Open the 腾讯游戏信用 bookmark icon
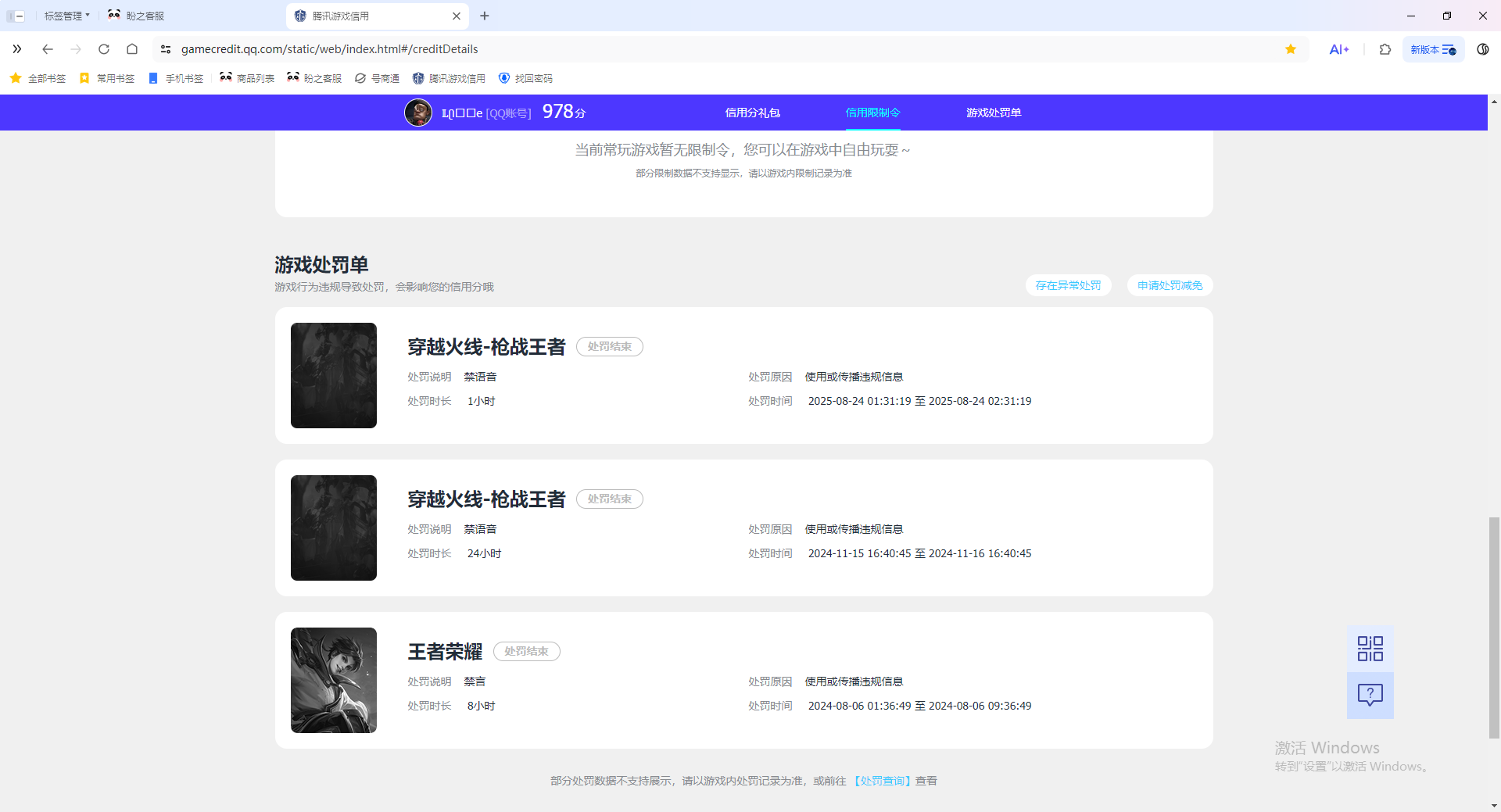This screenshot has height=812, width=1501. point(417,78)
